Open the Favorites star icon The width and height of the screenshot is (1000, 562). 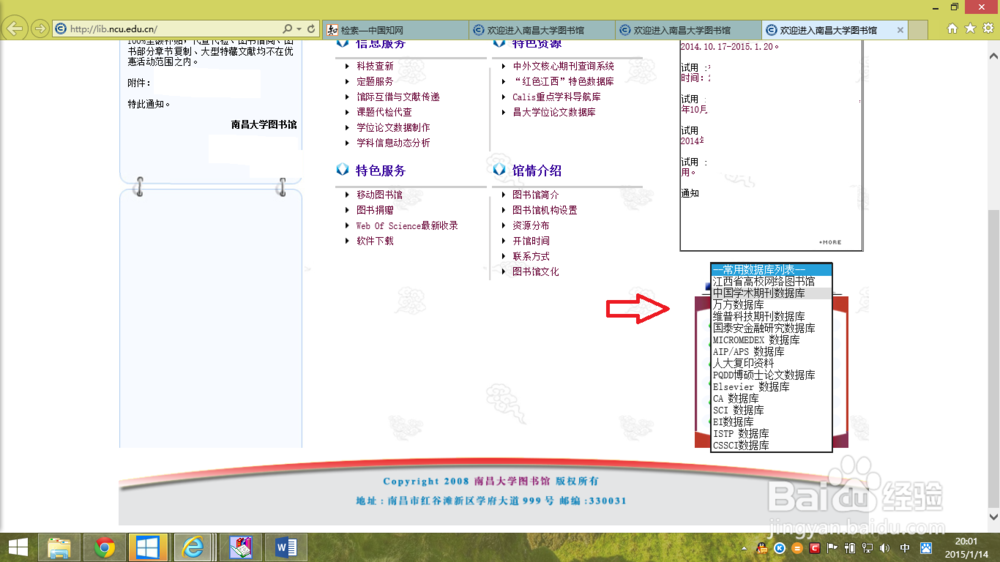970,29
